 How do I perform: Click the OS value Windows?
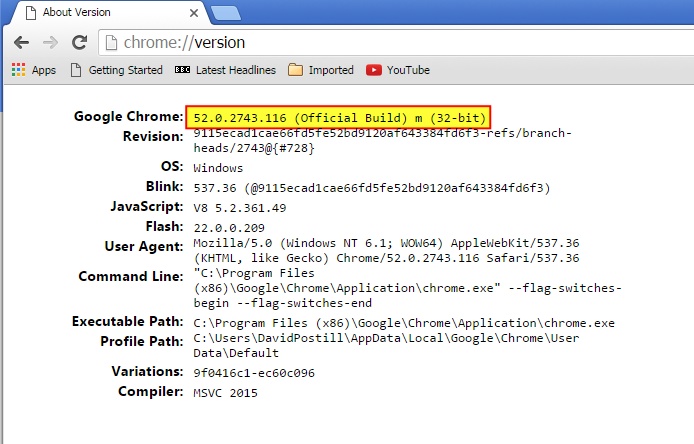click(x=218, y=168)
